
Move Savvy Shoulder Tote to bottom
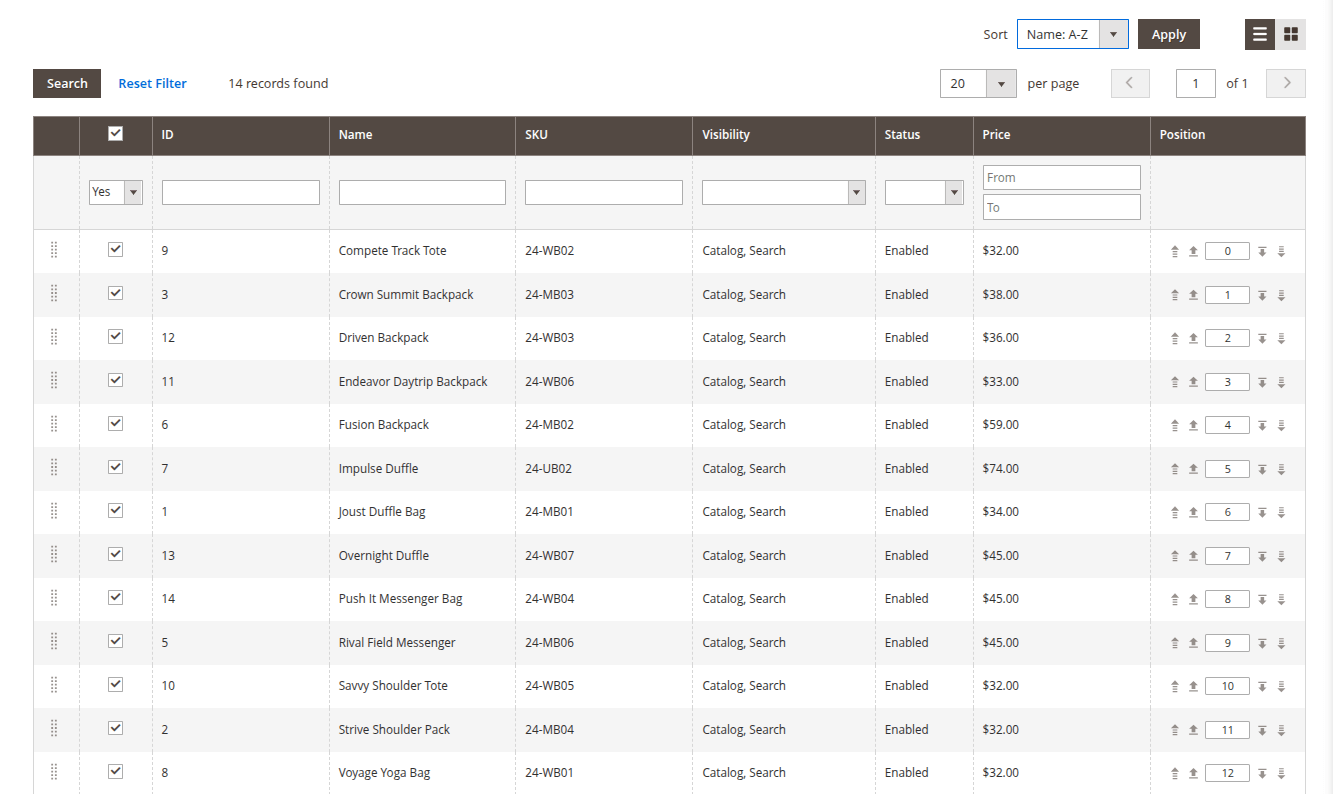pyautogui.click(x=1281, y=687)
